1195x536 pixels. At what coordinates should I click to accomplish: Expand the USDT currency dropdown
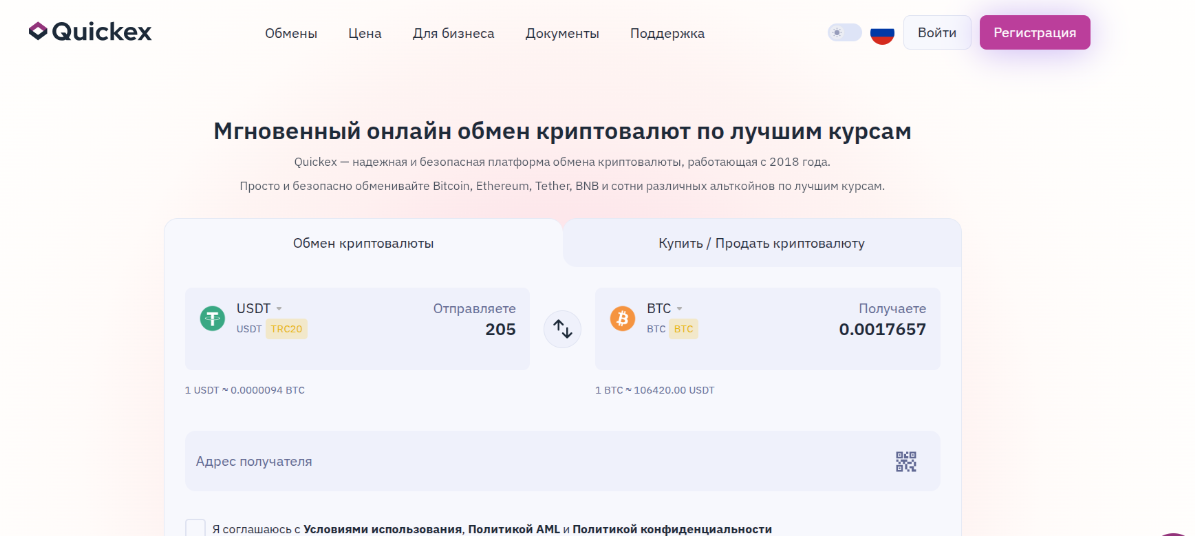[259, 309]
